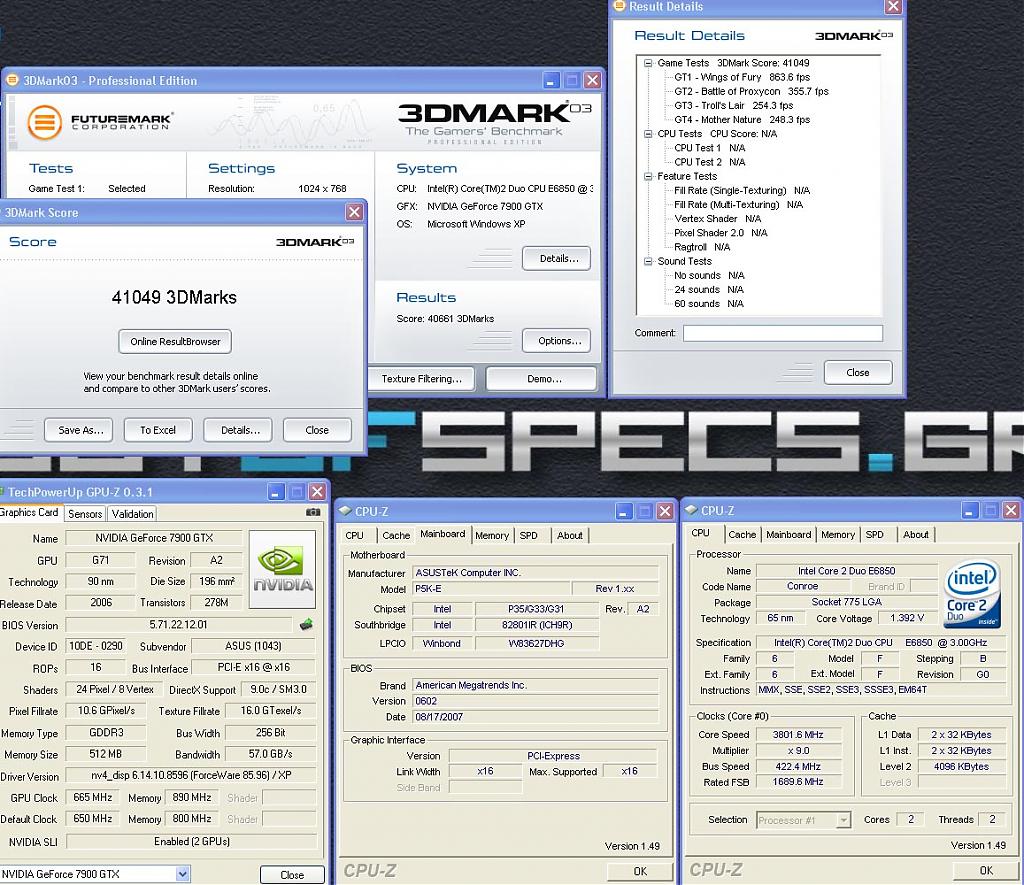The width and height of the screenshot is (1024, 885).
Task: Select the Pixel Shader 2.0 row
Action: (721, 233)
